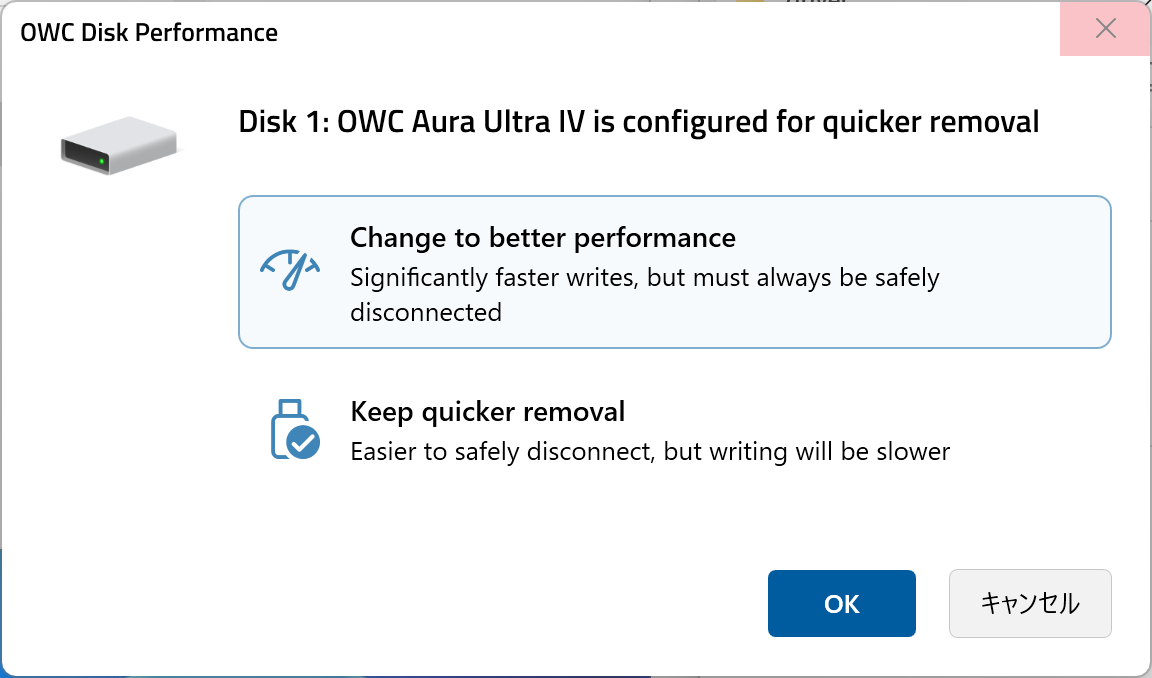Choose the "Keep quicker removal" option
The height and width of the screenshot is (678, 1152).
tap(487, 411)
